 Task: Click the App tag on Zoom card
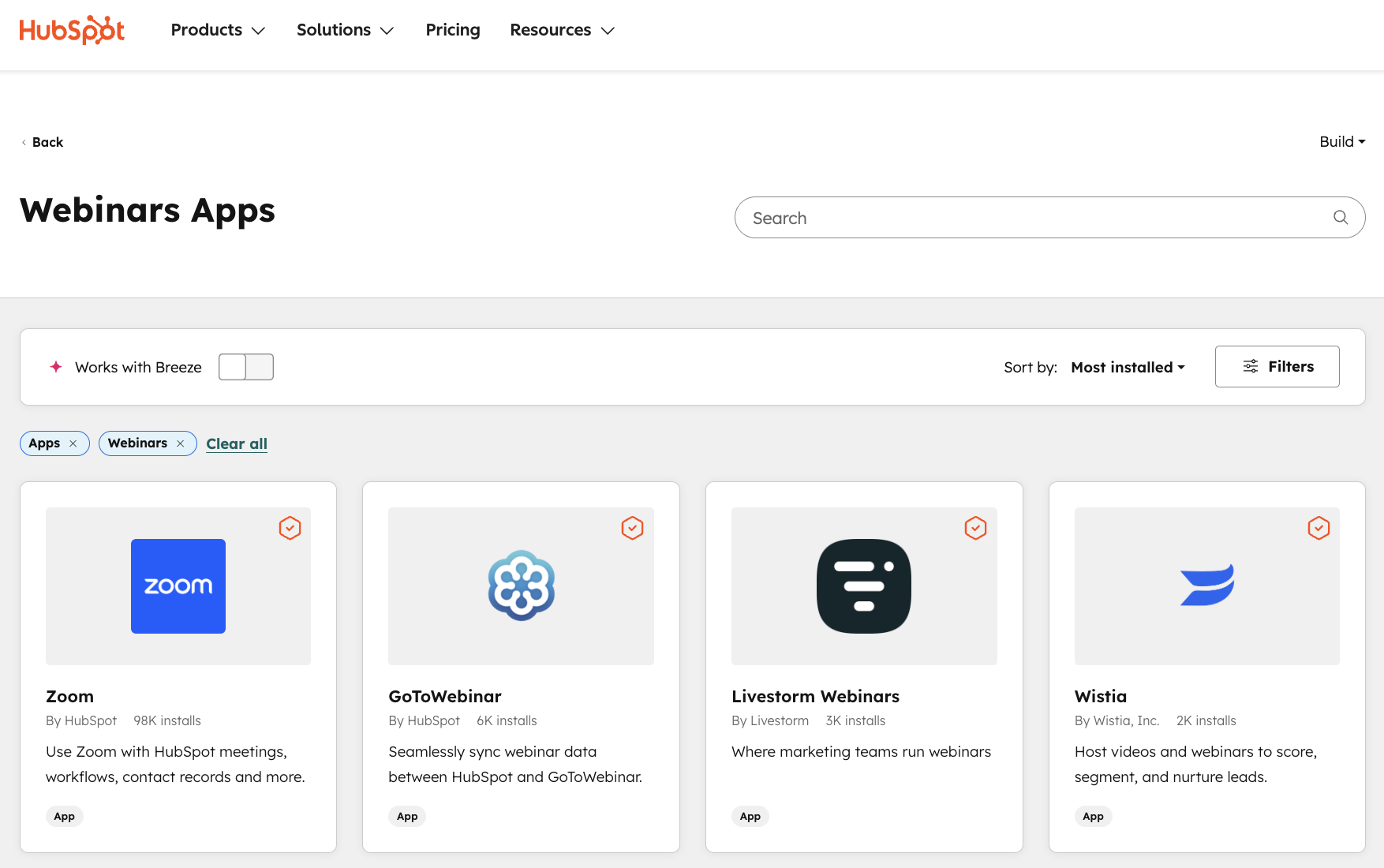coord(65,817)
